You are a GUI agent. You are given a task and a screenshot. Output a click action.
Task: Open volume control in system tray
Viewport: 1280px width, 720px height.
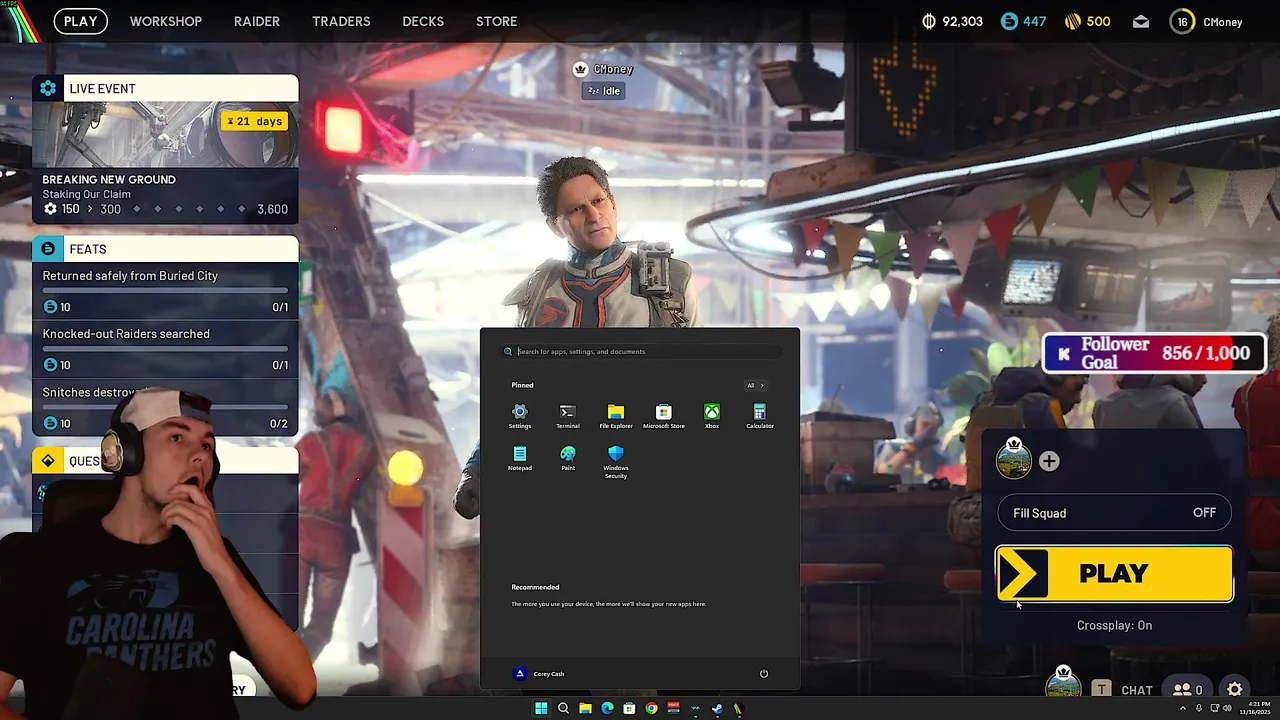[1226, 709]
